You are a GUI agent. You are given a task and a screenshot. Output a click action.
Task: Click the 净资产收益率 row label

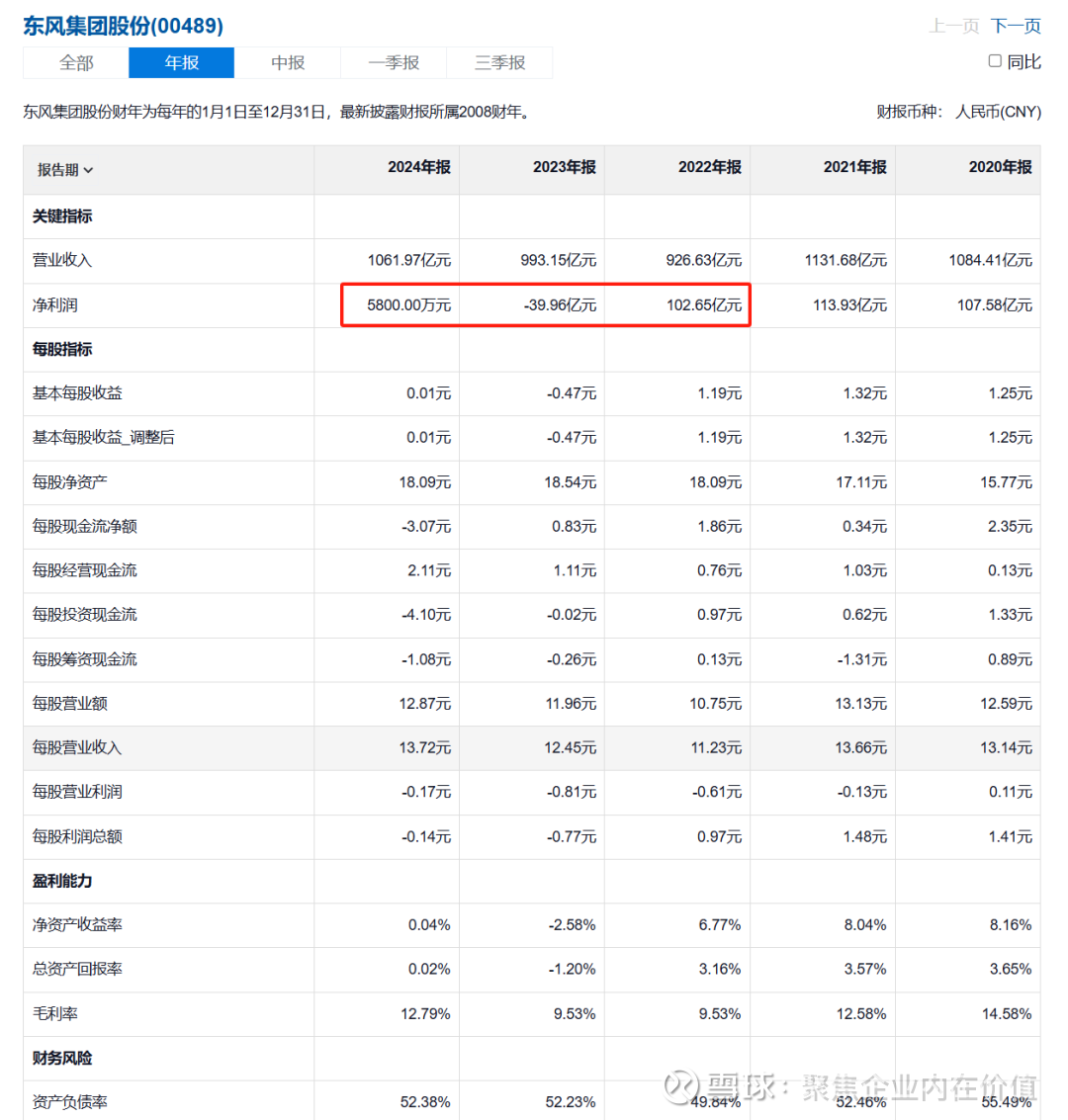click(77, 925)
